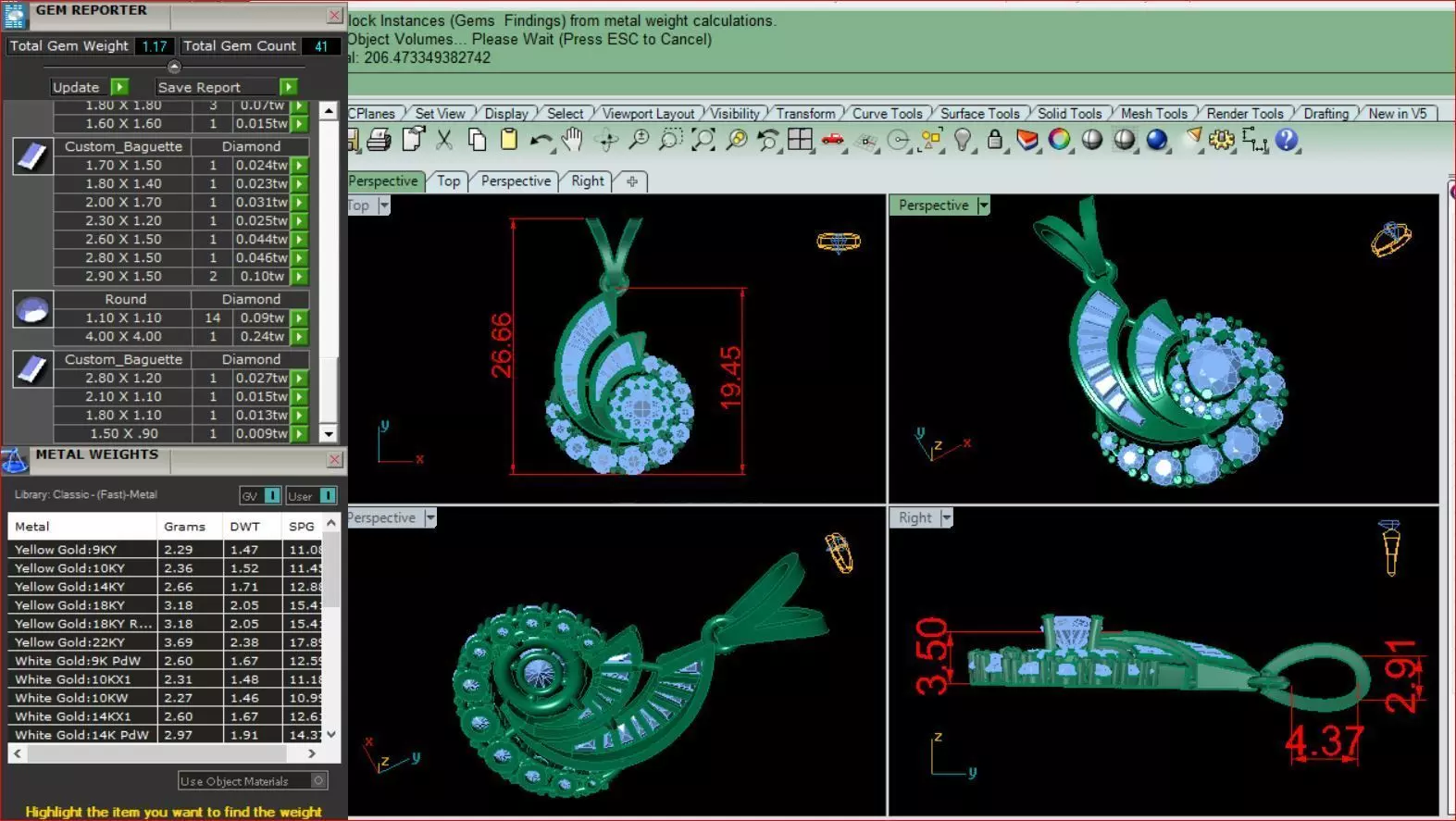Image resolution: width=1456 pixels, height=821 pixels.
Task: Click green arrow for 4.00 X 4.00 round
Action: coord(299,337)
